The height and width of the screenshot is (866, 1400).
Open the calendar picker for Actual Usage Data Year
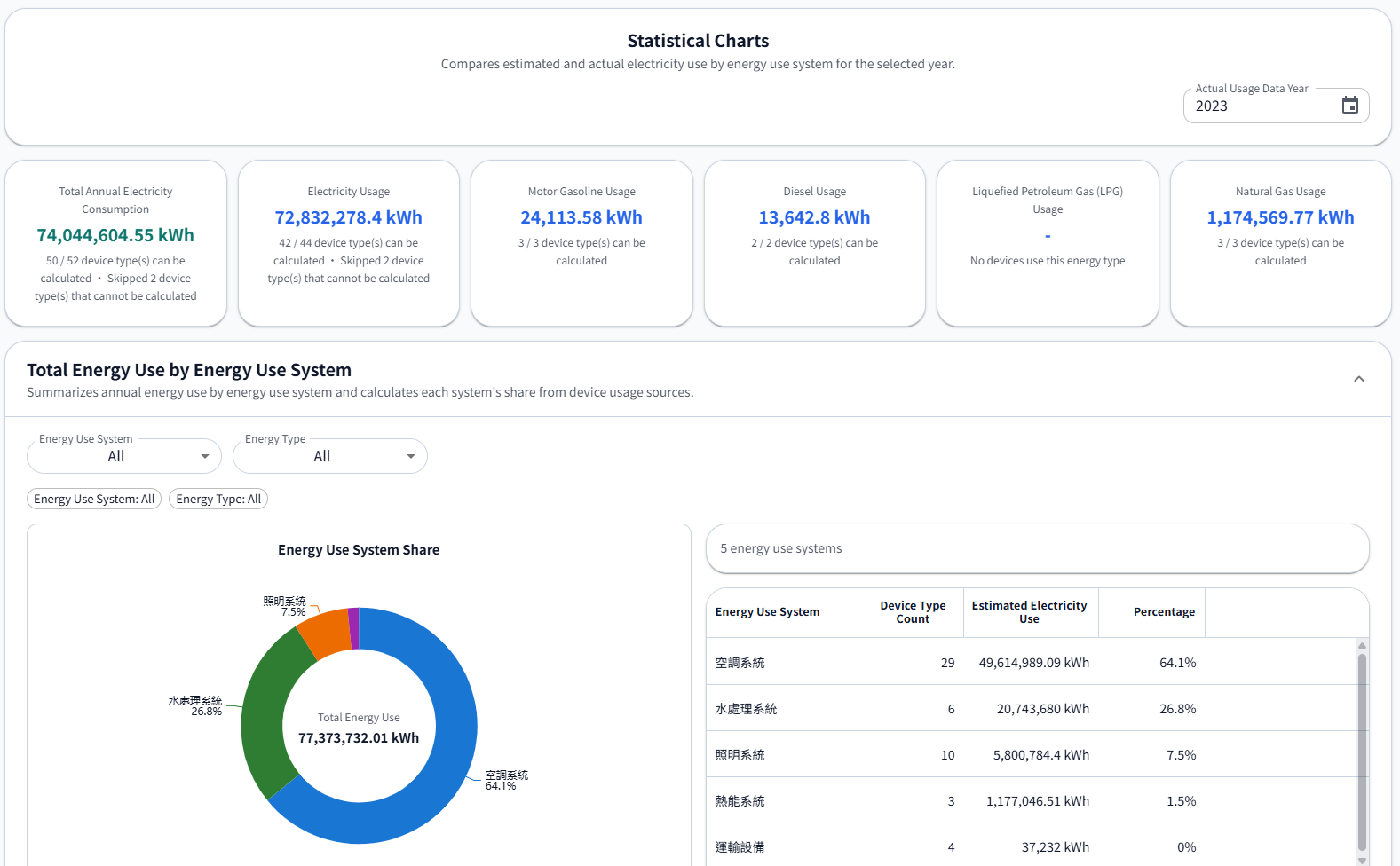(1349, 106)
